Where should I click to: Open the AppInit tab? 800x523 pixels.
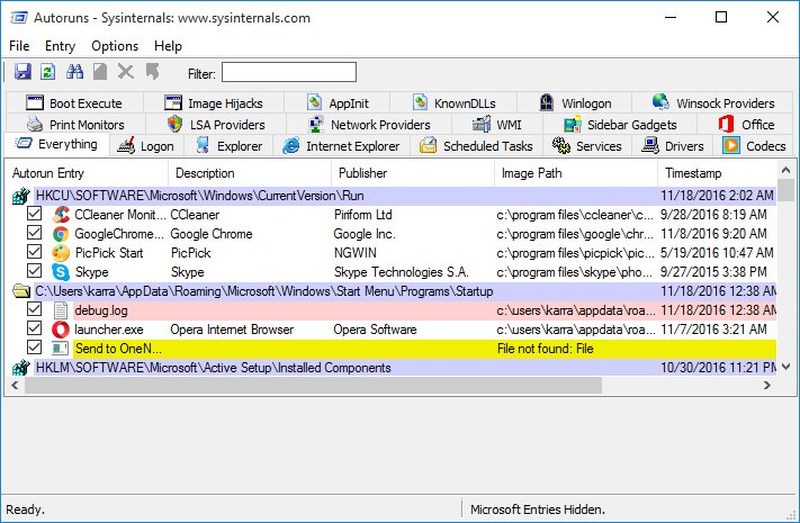point(337,103)
